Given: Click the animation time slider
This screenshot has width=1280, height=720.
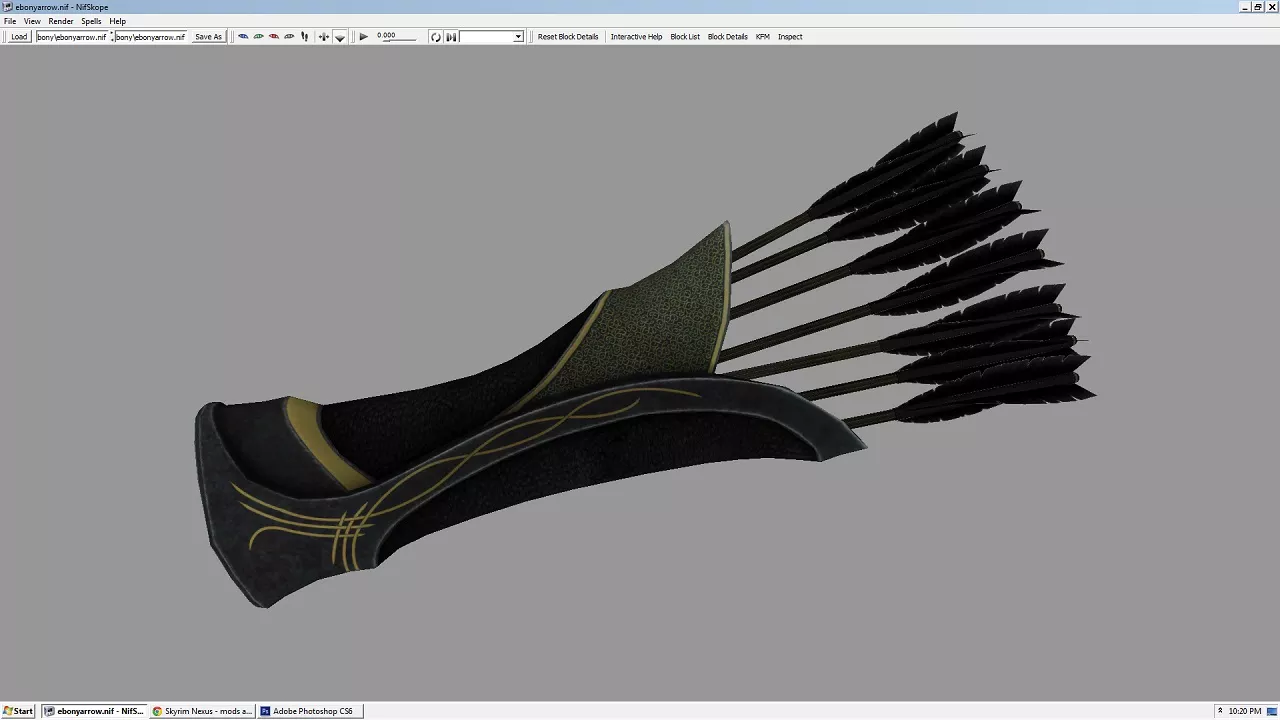Looking at the screenshot, I should 396,37.
